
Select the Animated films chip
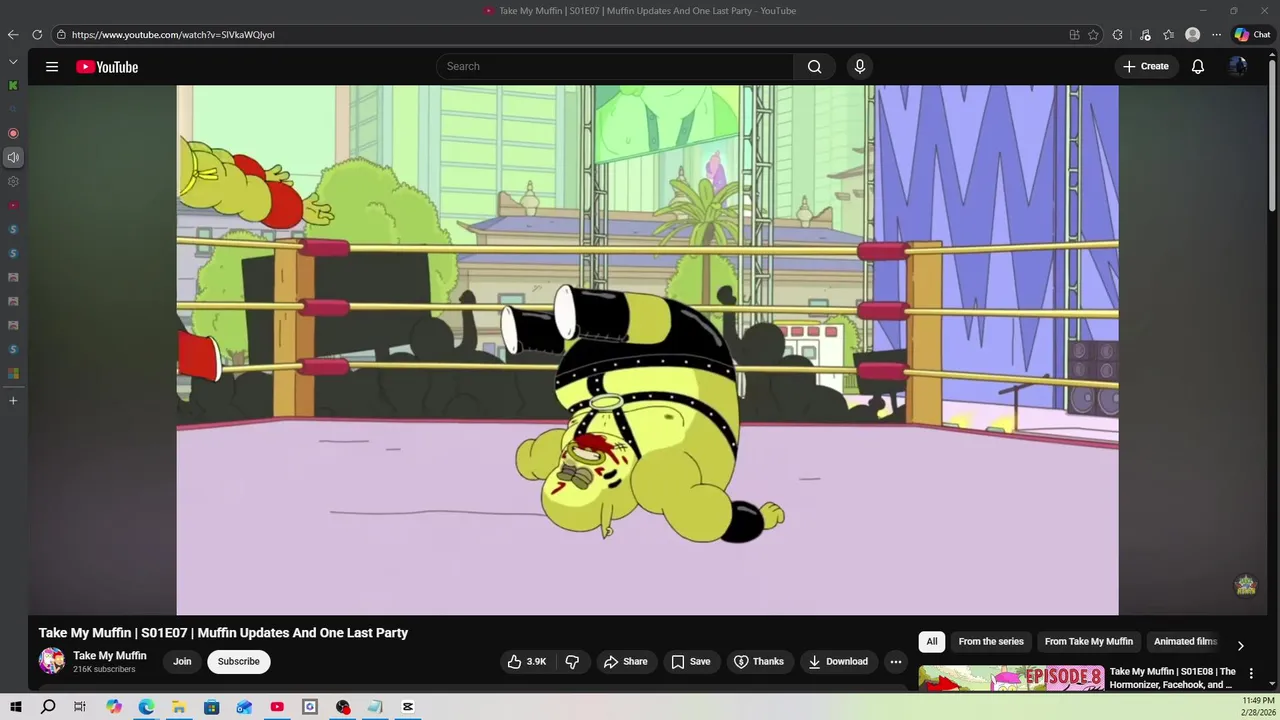click(1185, 642)
